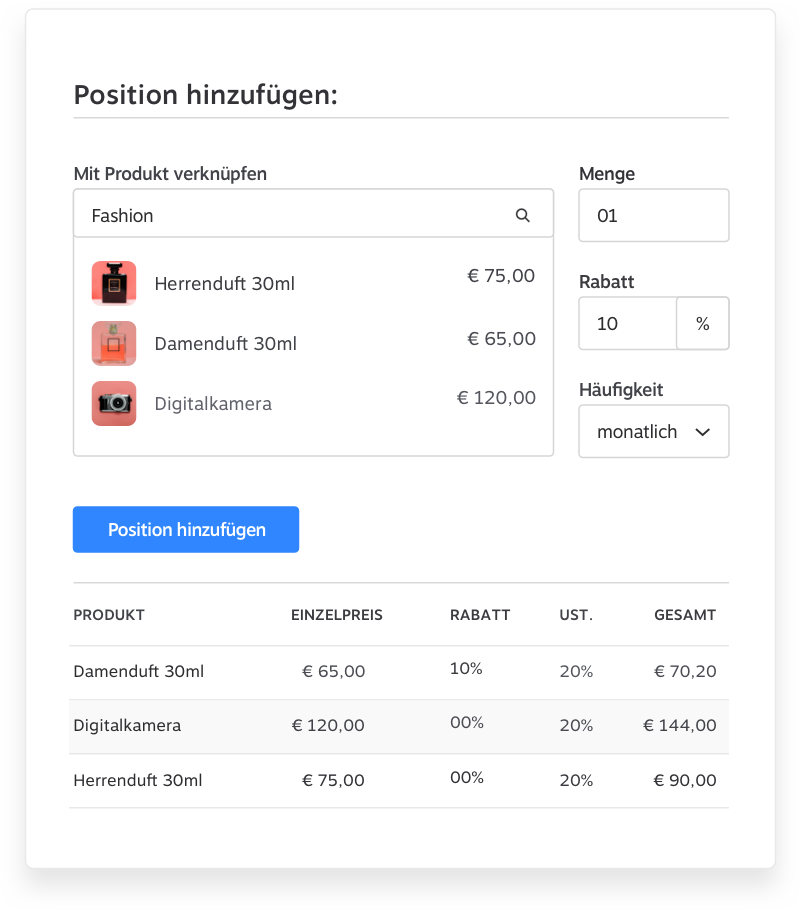The width and height of the screenshot is (801, 911).
Task: Click the GESAMT column header
Action: [x=685, y=615]
